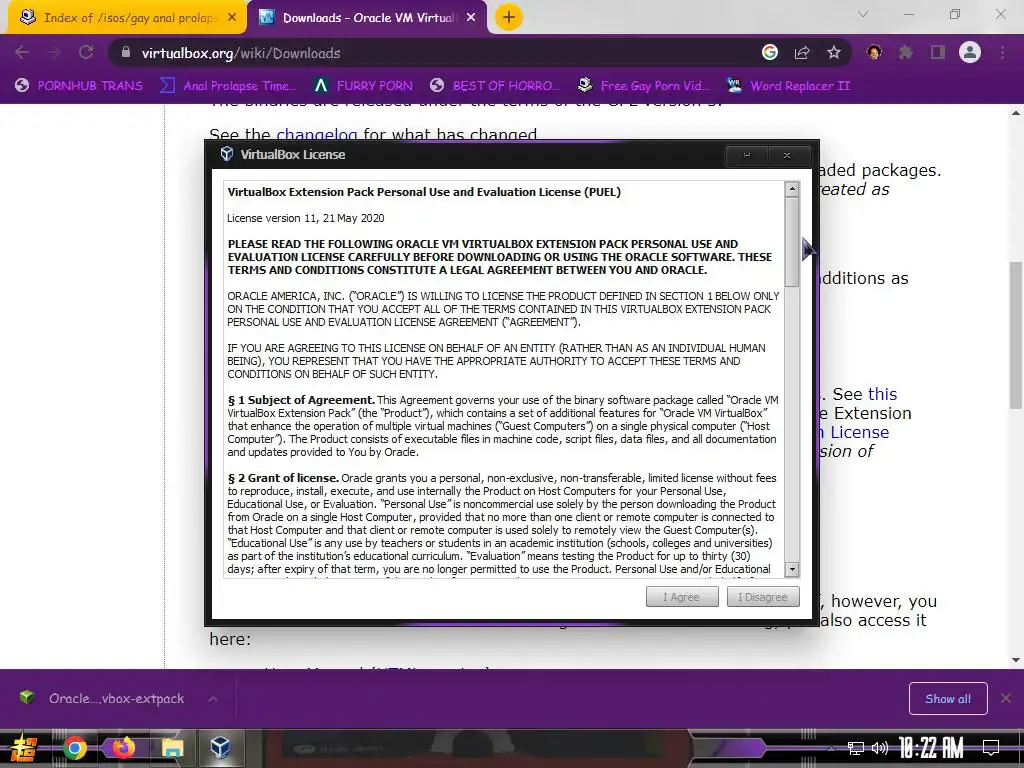Viewport: 1024px width, 768px height.
Task: Open the Chrome three-dot menu
Action: click(x=1002, y=52)
